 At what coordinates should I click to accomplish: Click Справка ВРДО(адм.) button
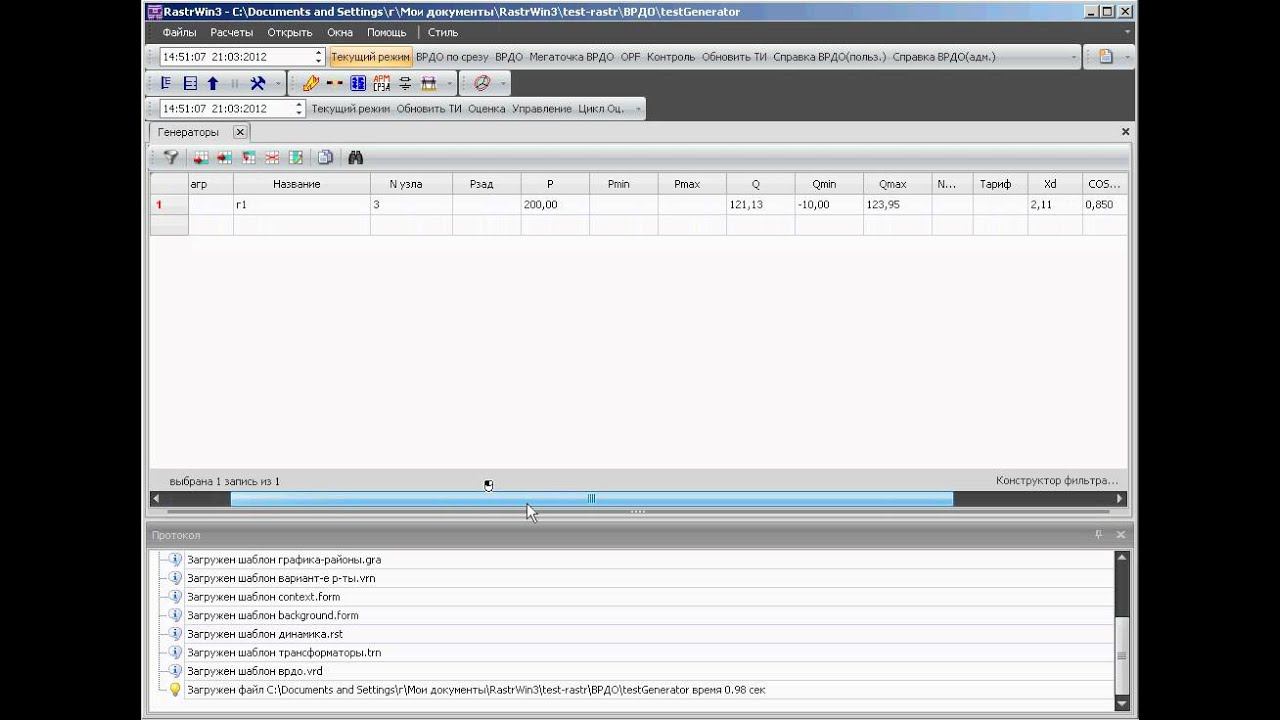coord(944,57)
